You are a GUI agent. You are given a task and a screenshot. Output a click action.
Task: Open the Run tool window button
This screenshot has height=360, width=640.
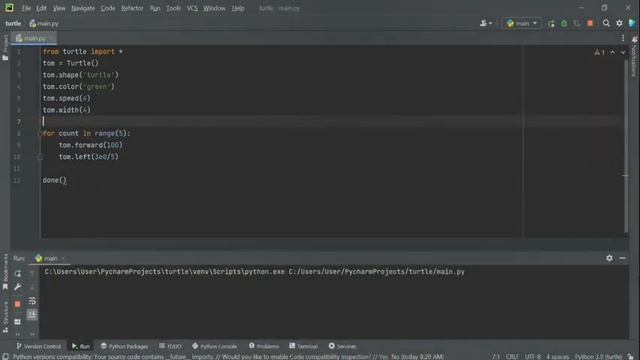pyautogui.click(x=81, y=346)
